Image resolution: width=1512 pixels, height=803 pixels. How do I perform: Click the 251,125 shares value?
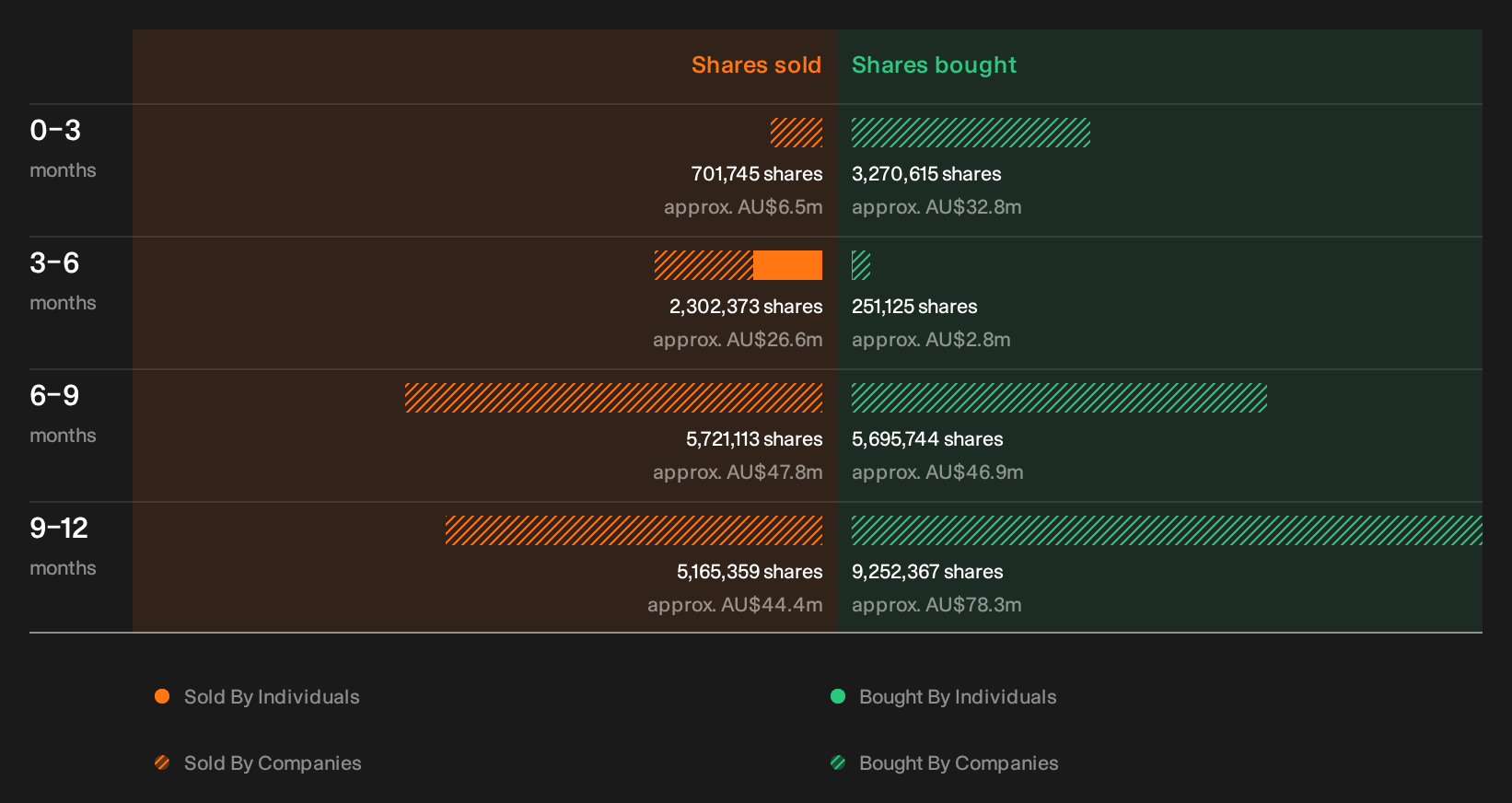914,307
